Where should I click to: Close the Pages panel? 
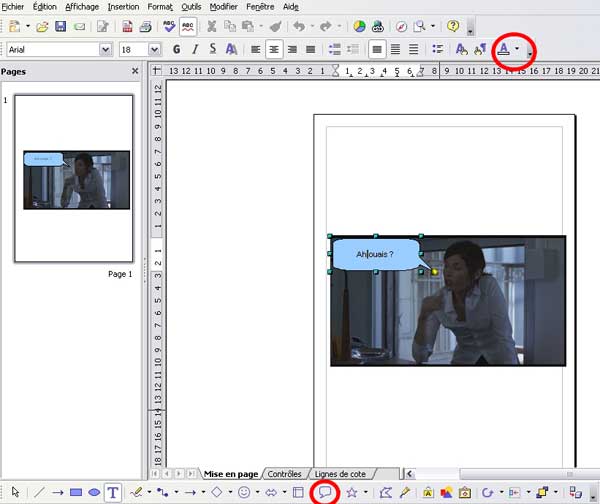[135, 71]
